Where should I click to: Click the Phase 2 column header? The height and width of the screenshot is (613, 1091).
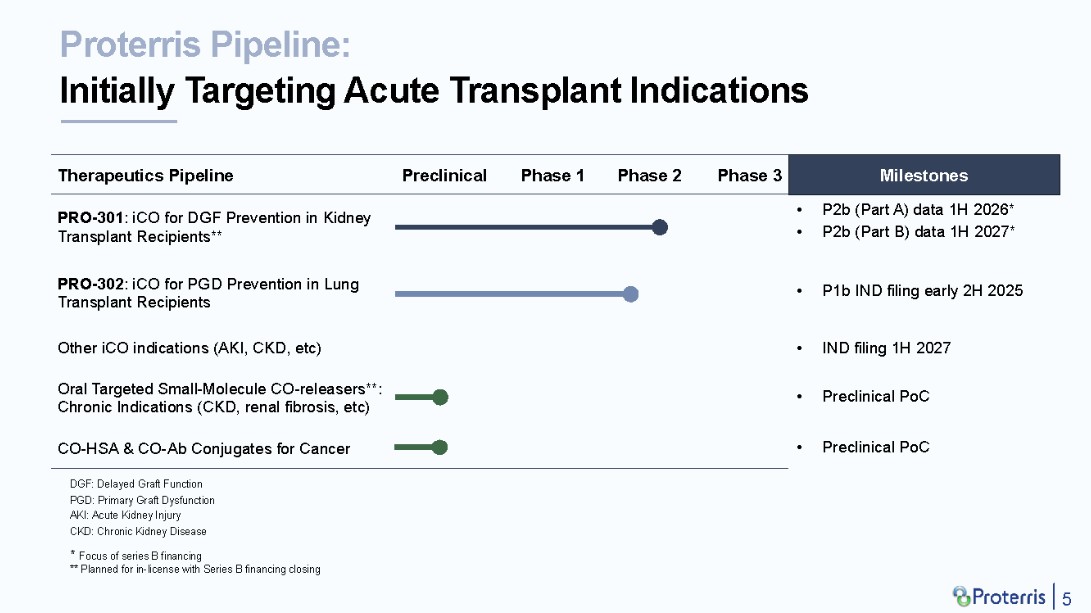point(649,175)
